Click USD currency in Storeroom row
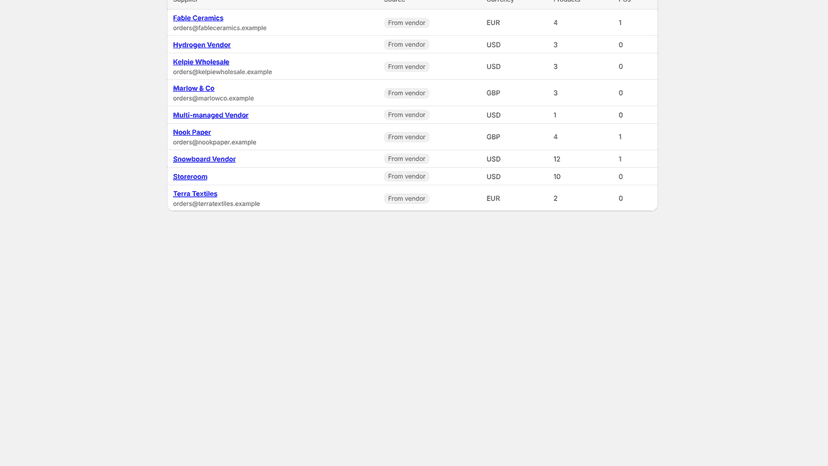This screenshot has height=466, width=828. coord(493,176)
